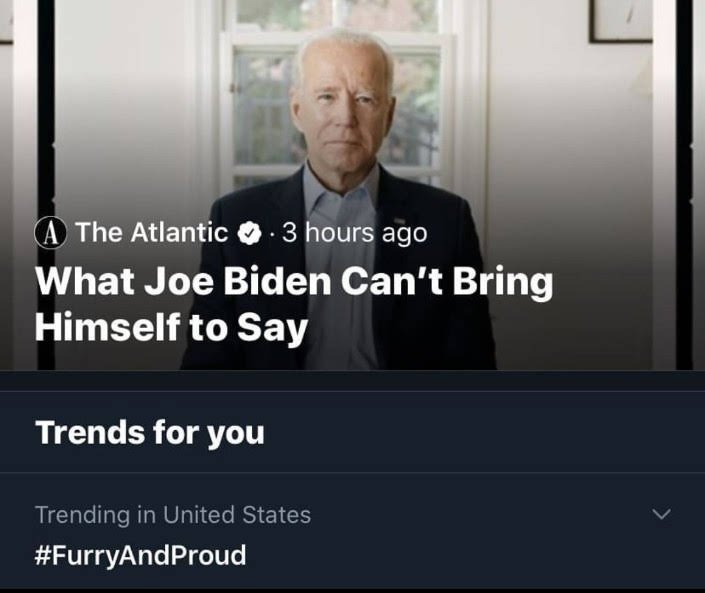Open The Atlantic publisher name
This screenshot has height=593, width=705.
pos(152,232)
